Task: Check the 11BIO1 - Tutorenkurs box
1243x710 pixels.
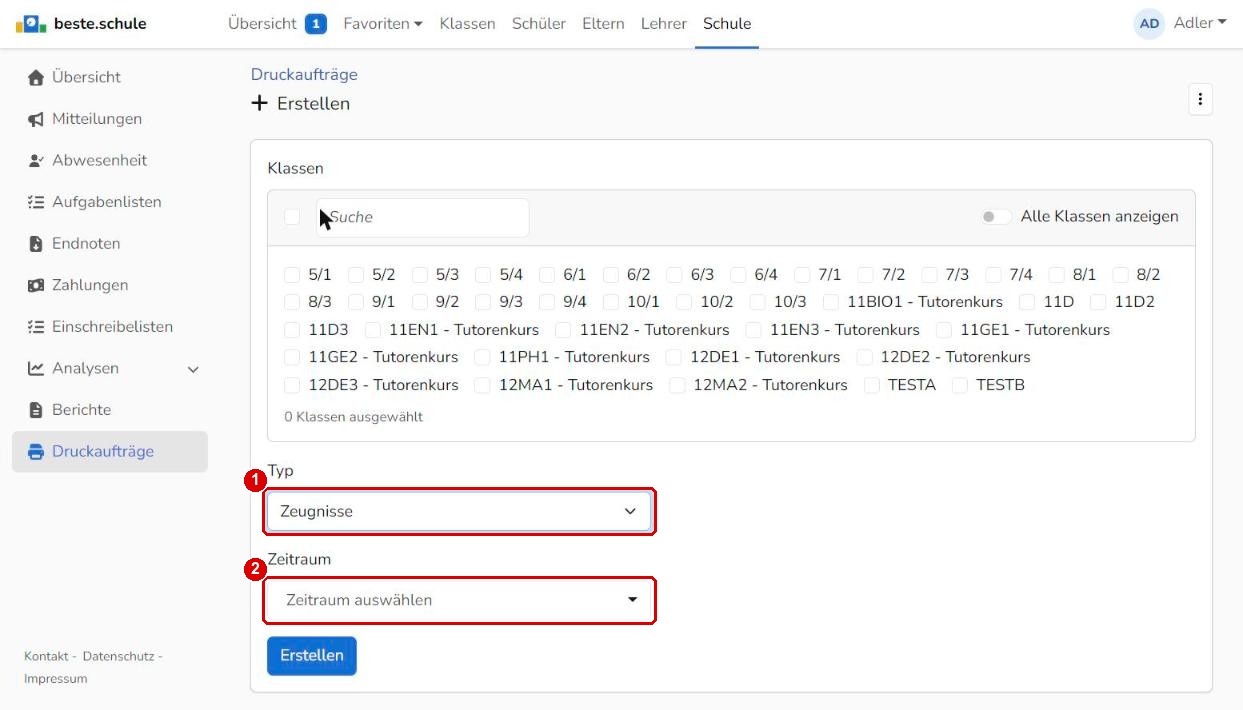Action: click(831, 302)
